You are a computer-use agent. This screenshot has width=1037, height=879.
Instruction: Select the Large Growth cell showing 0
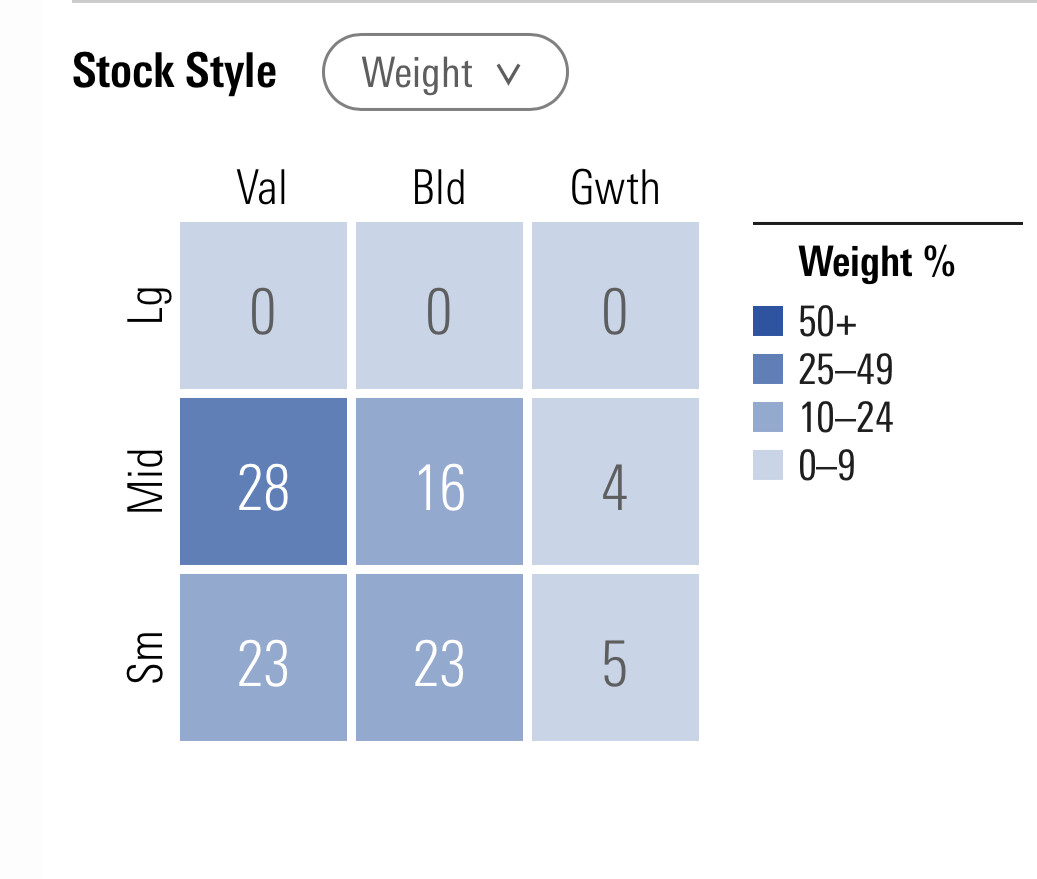coord(615,306)
